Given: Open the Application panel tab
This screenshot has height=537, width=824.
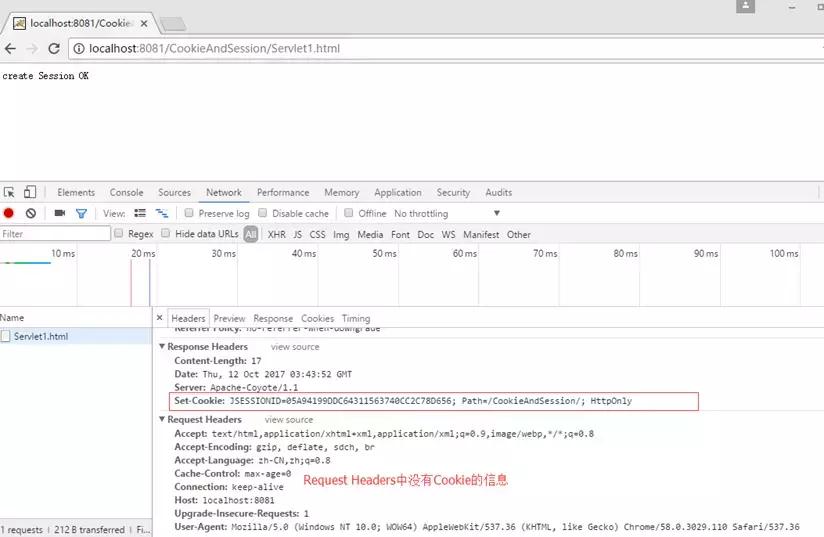Looking at the screenshot, I should 398,192.
